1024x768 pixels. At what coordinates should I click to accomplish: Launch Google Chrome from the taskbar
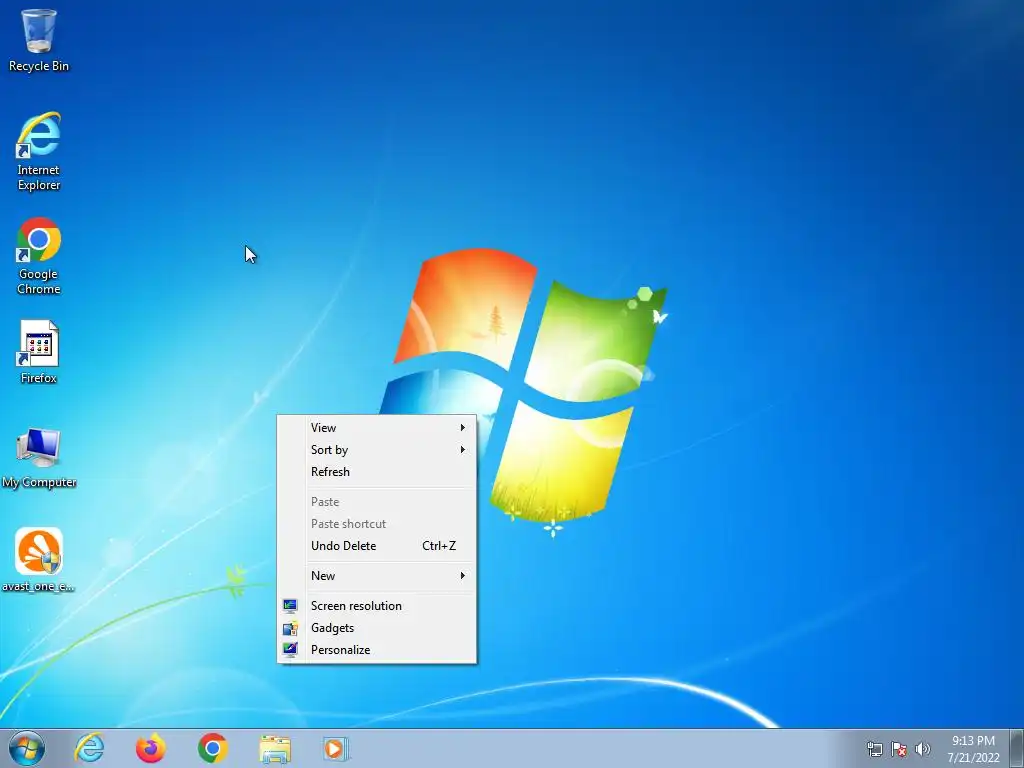[x=213, y=748]
